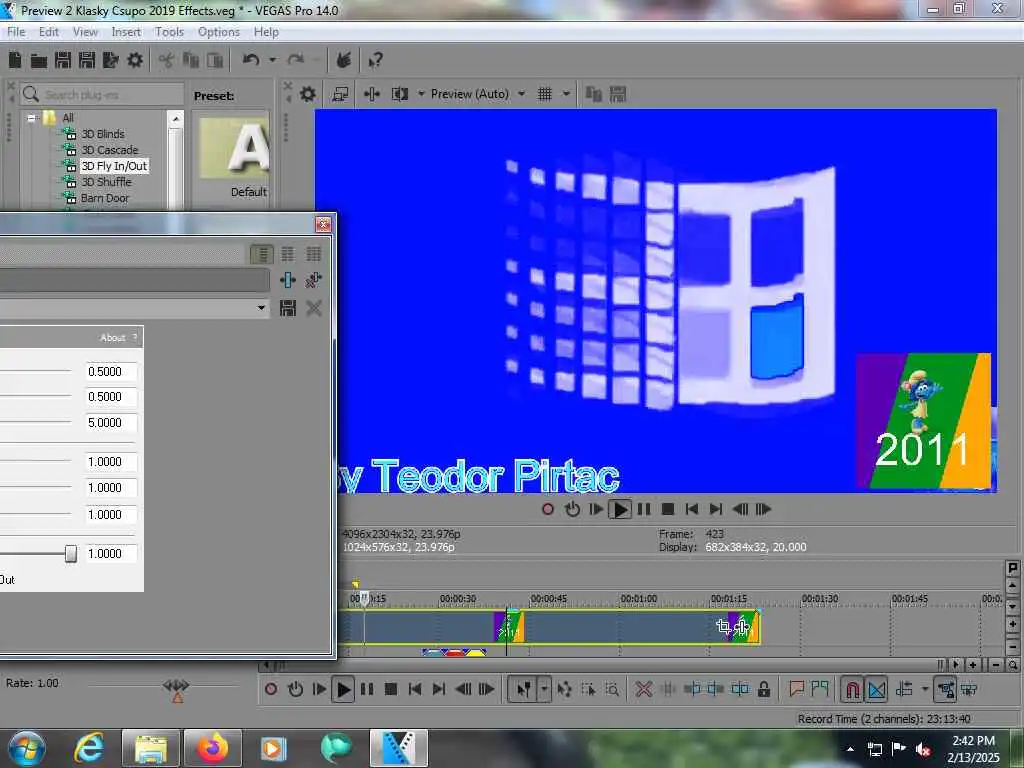Create a new project from the toolbar
1024x768 pixels.
(15, 61)
